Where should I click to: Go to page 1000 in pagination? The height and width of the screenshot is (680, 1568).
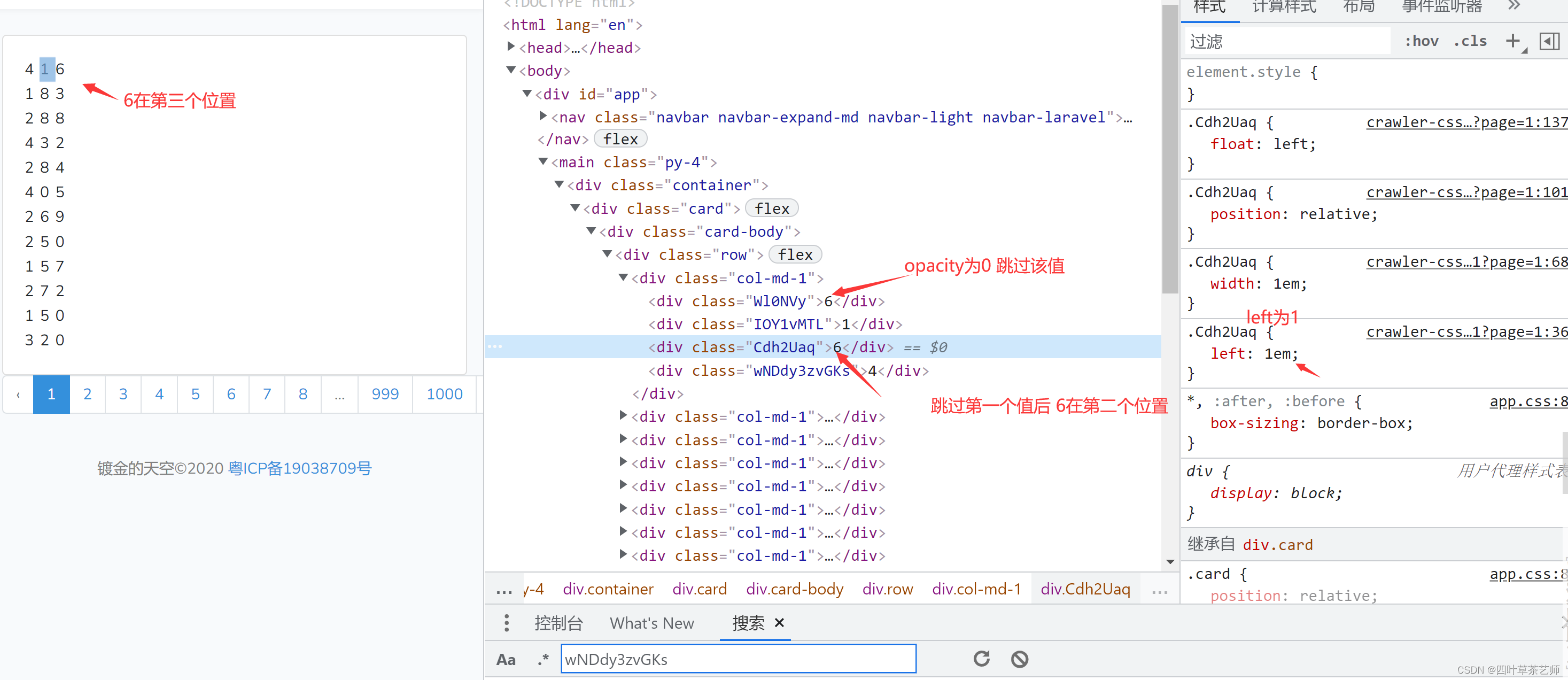pyautogui.click(x=444, y=394)
